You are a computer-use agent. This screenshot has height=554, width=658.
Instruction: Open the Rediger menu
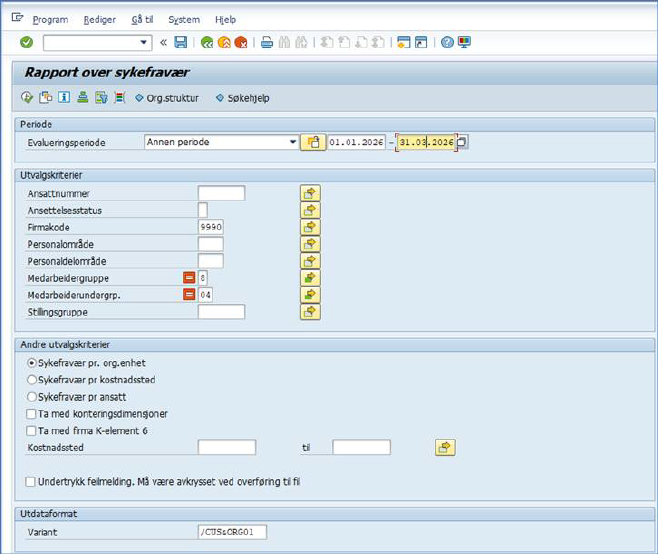coord(99,20)
